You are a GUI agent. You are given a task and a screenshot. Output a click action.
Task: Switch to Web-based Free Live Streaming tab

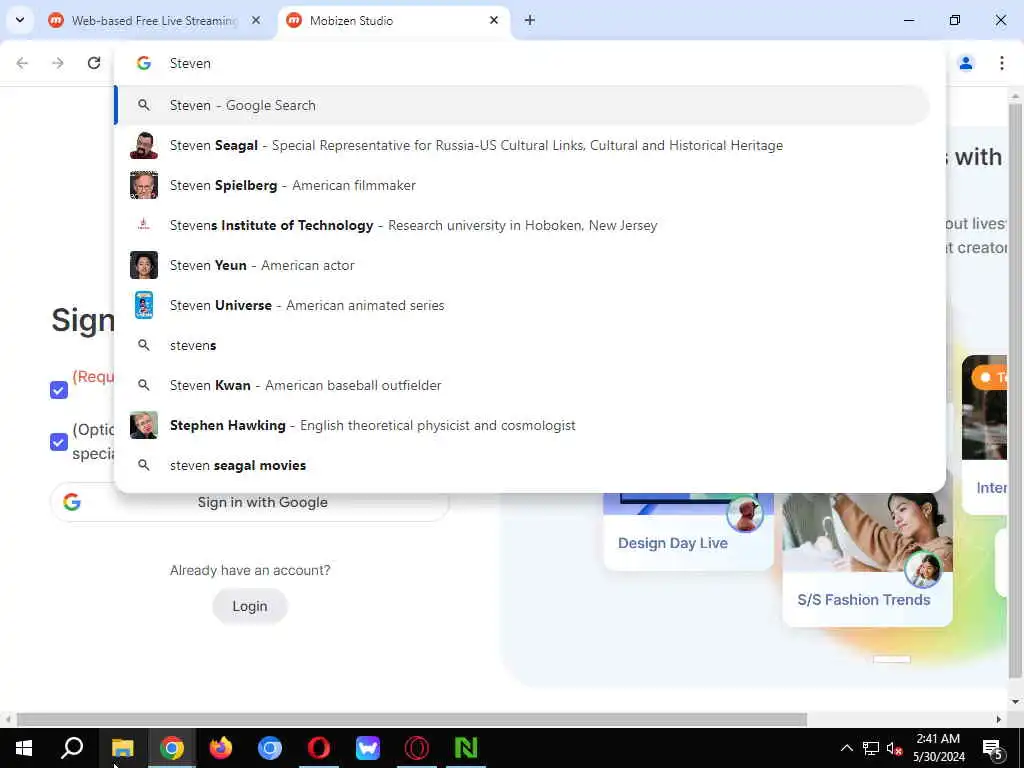(x=154, y=21)
